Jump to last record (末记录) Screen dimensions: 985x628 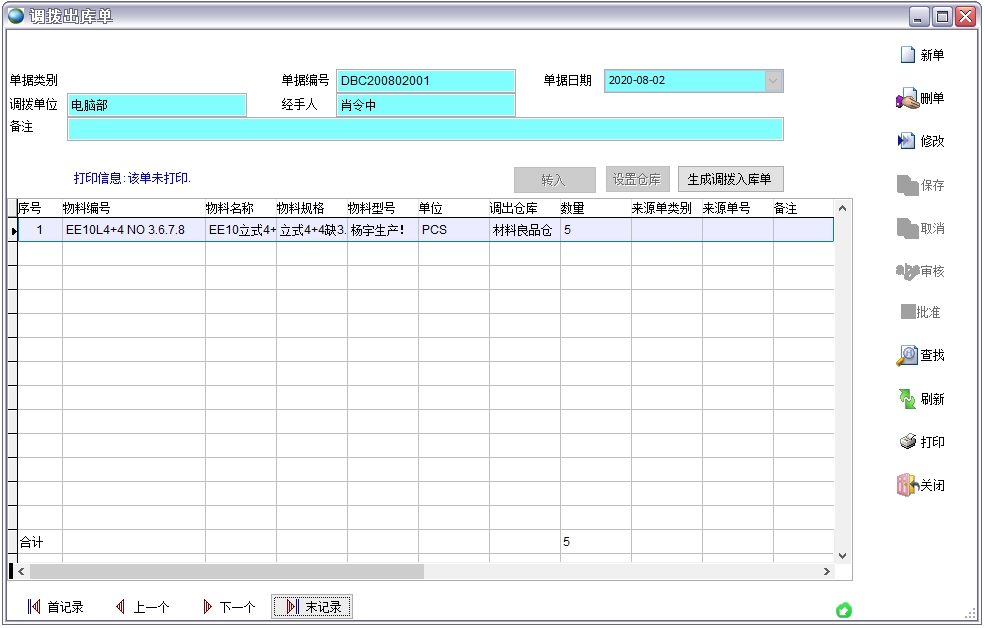pyautogui.click(x=292, y=607)
